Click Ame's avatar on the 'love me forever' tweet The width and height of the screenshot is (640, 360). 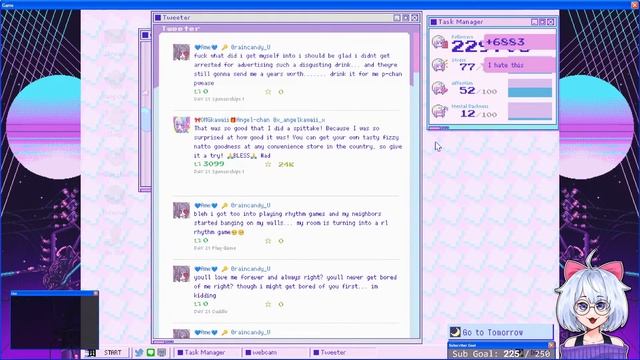(x=181, y=274)
